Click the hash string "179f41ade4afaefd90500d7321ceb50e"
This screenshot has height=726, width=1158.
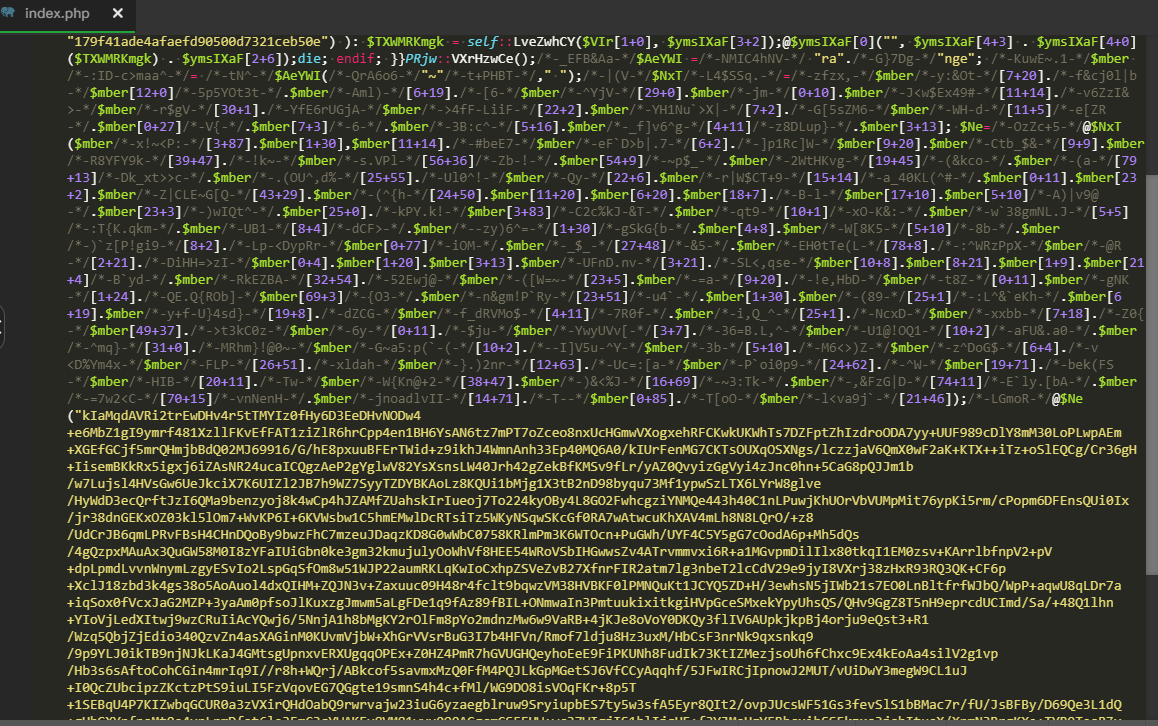pos(197,42)
